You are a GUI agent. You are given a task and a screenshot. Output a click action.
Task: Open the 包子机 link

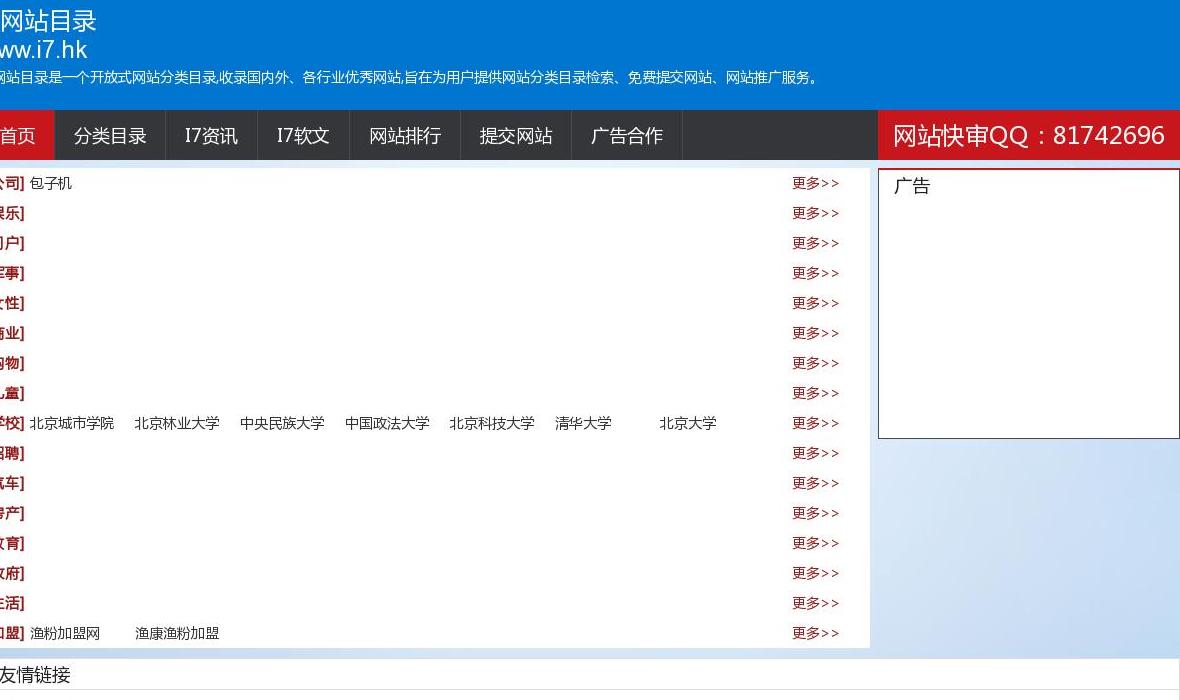point(50,184)
